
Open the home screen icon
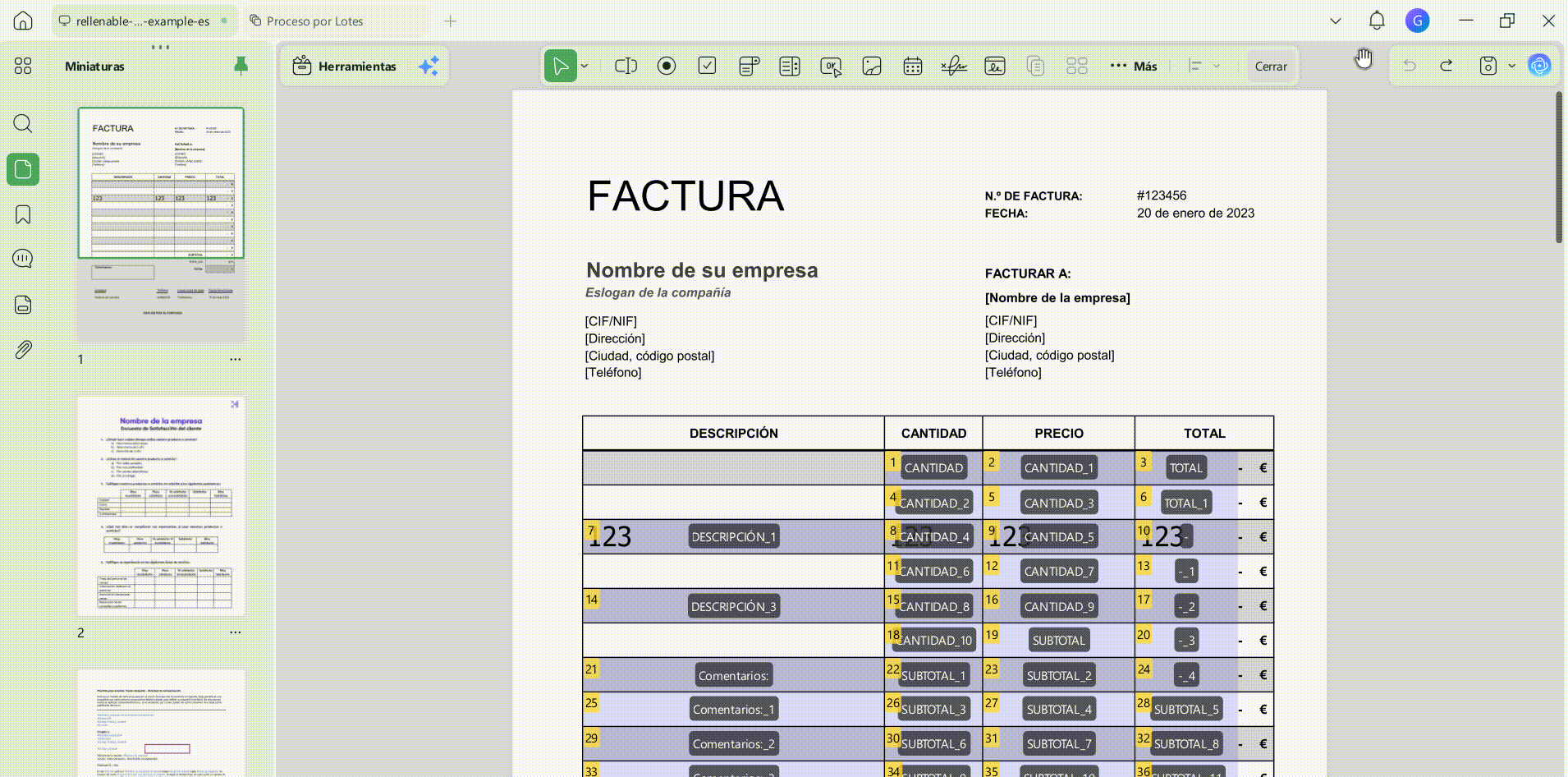pyautogui.click(x=23, y=21)
